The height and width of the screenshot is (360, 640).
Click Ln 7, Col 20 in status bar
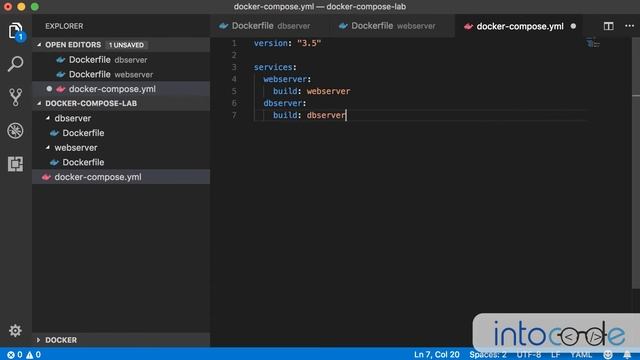click(436, 355)
